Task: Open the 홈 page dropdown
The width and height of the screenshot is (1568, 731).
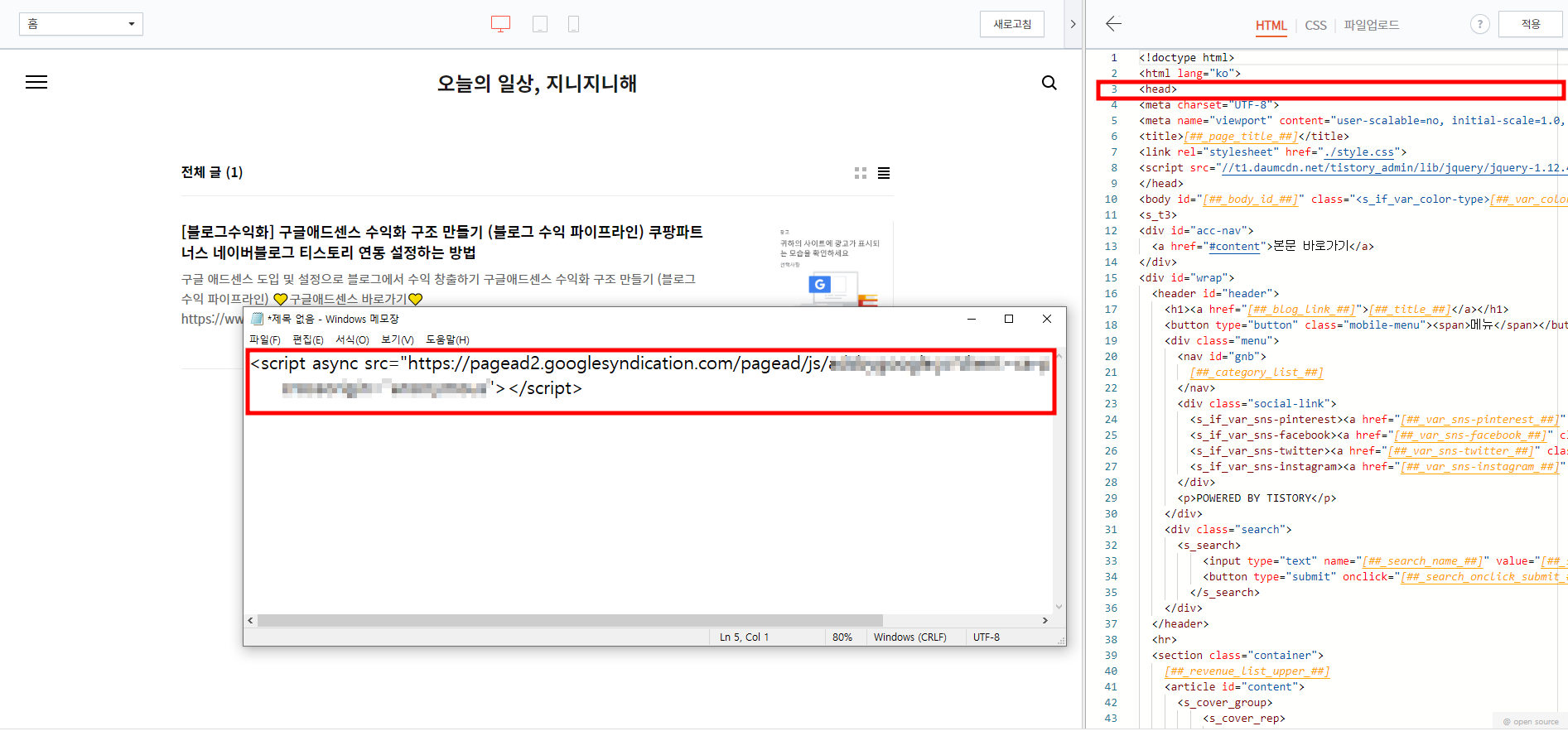Action: click(81, 24)
